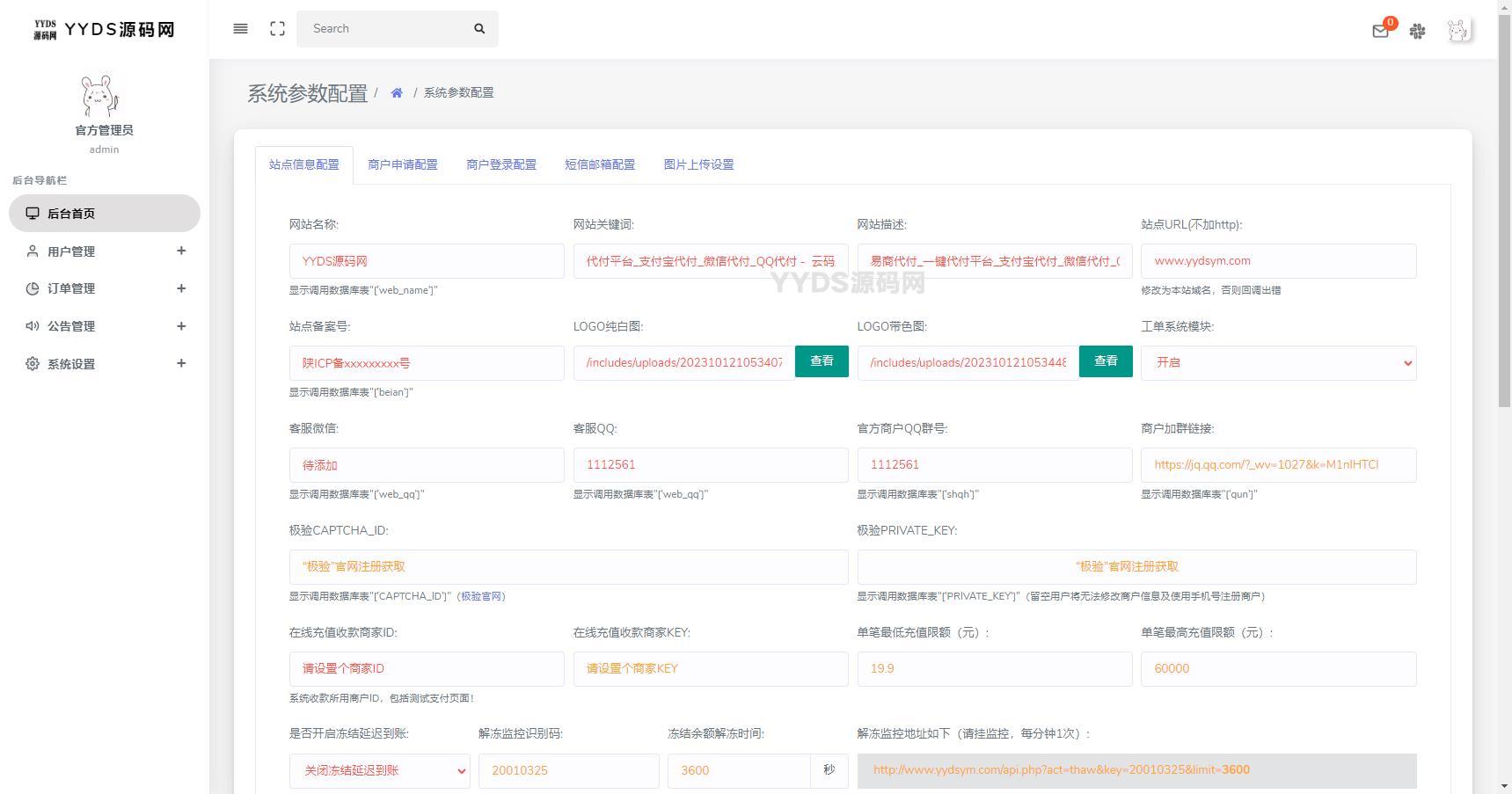Click the theme settings icon beside mail

1417,31
